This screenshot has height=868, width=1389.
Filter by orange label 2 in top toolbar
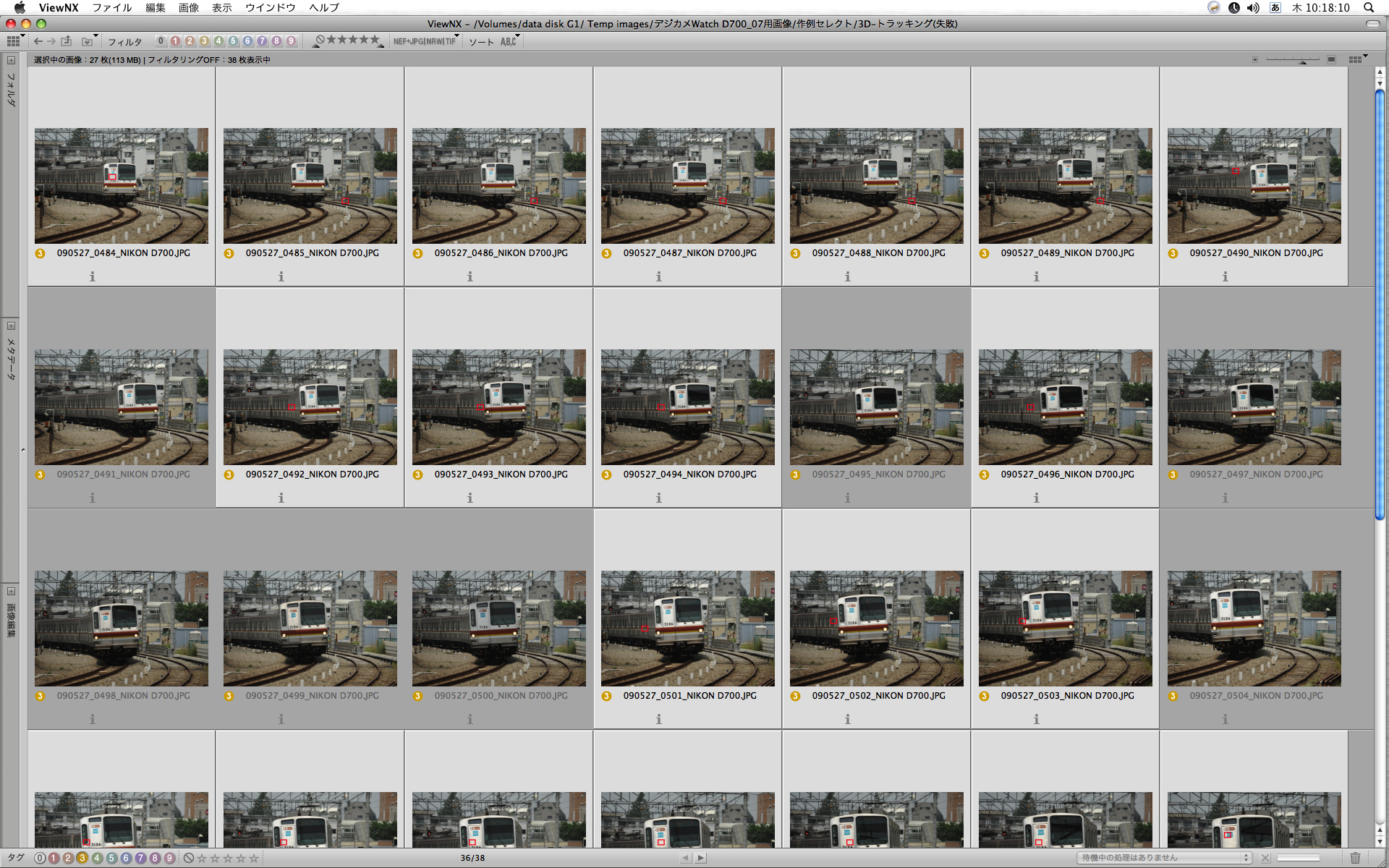[190, 41]
